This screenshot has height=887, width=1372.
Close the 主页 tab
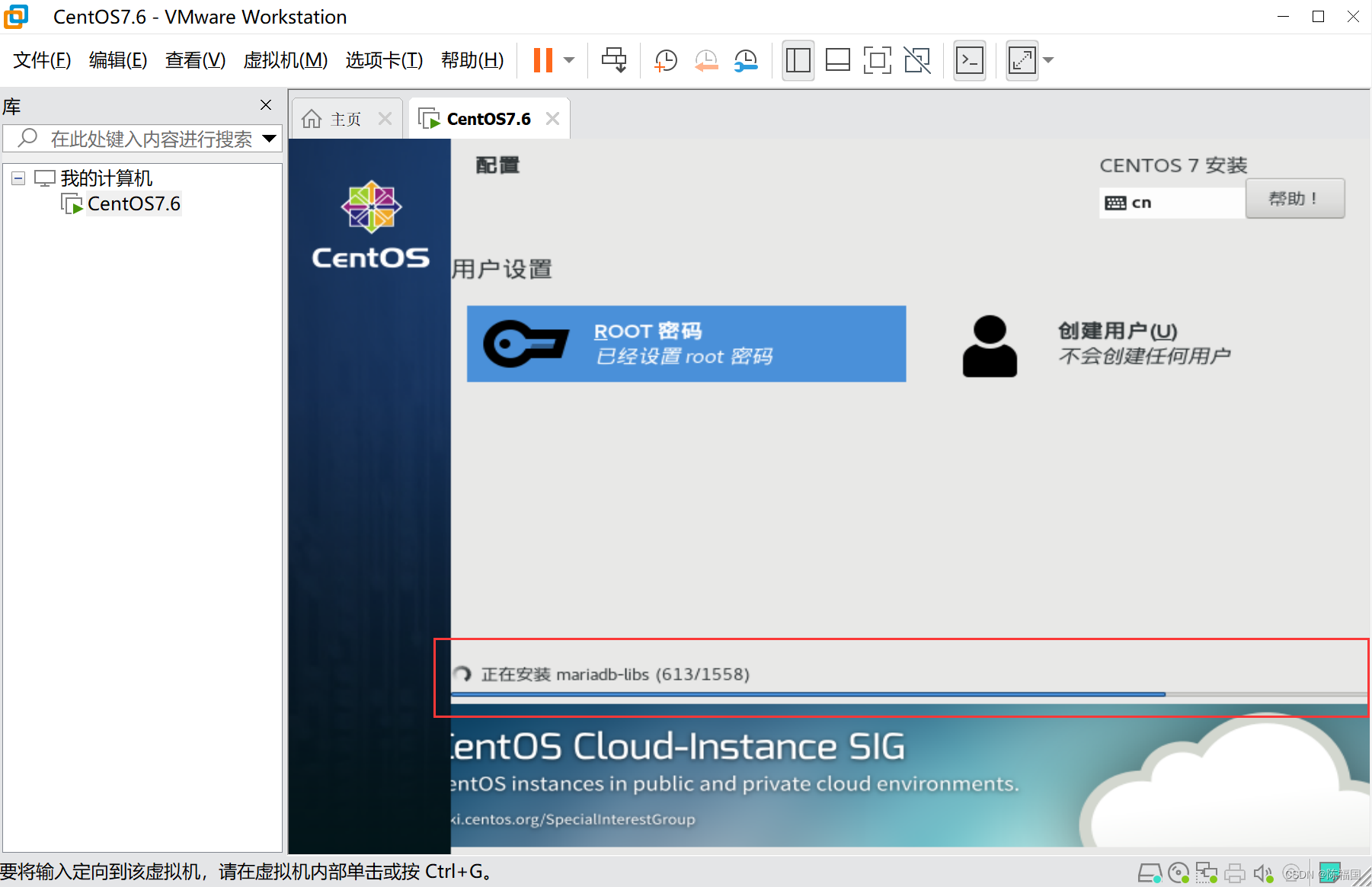(385, 119)
